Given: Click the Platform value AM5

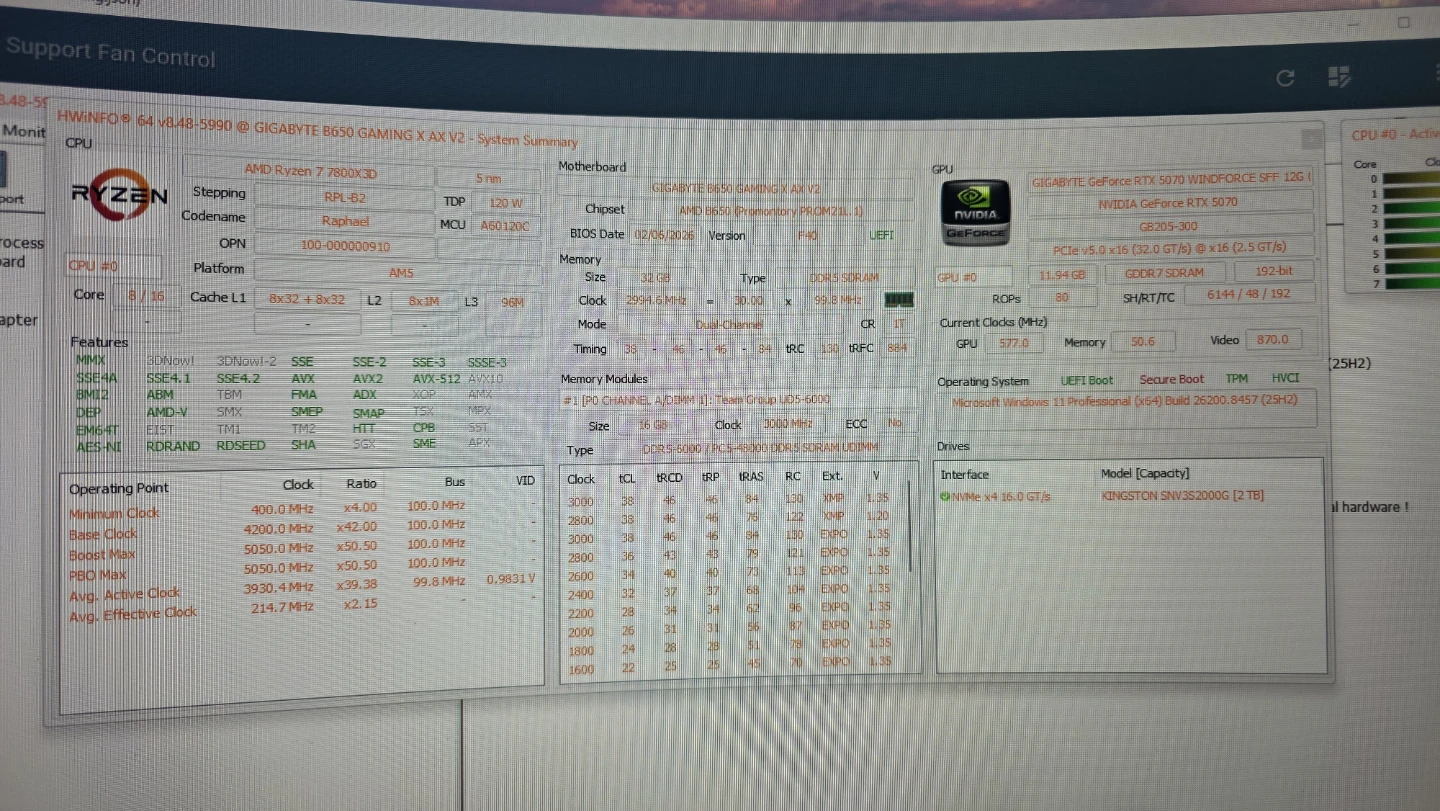Looking at the screenshot, I should pos(399,272).
